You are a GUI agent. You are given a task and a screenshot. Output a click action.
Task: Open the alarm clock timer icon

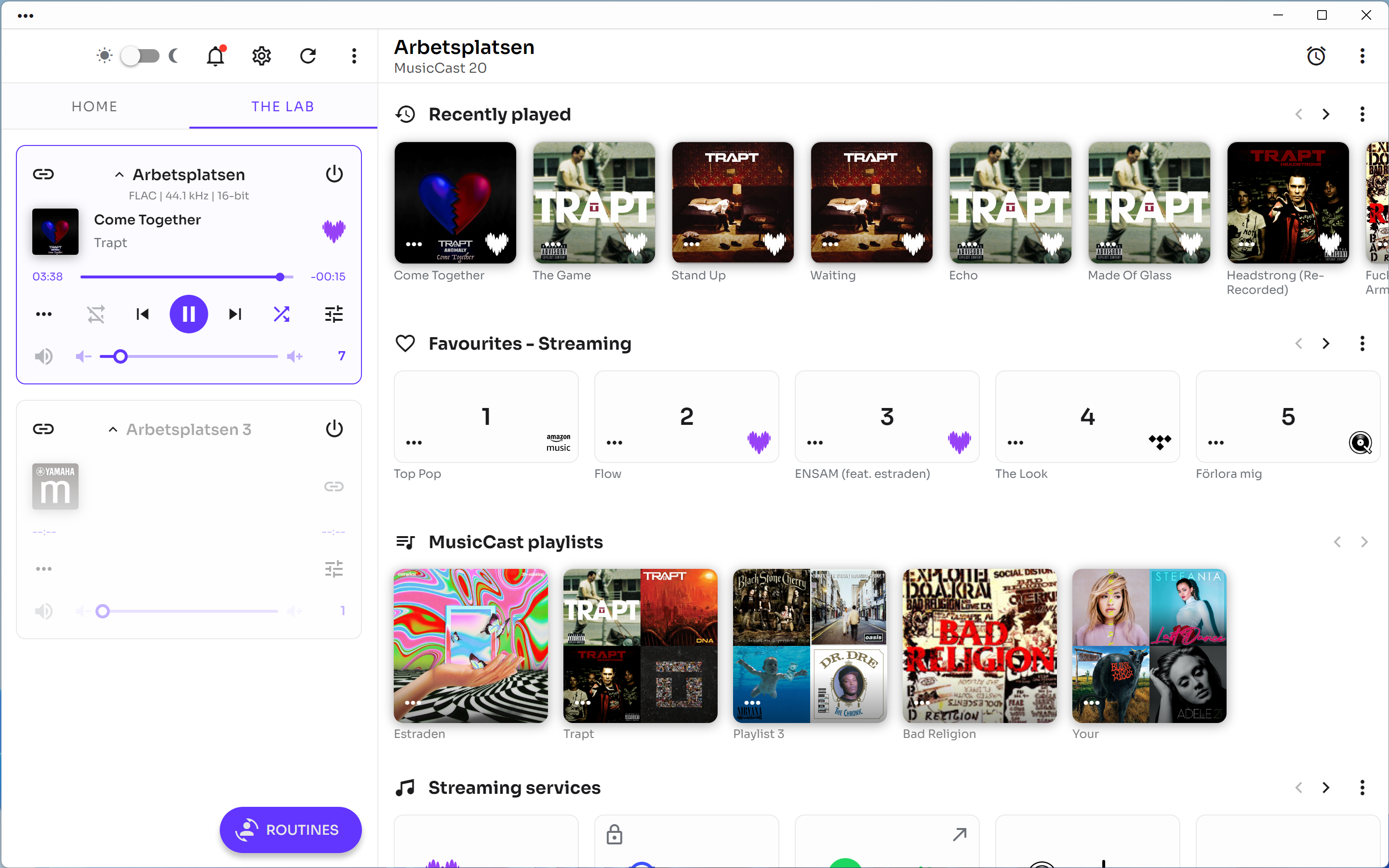click(1316, 56)
